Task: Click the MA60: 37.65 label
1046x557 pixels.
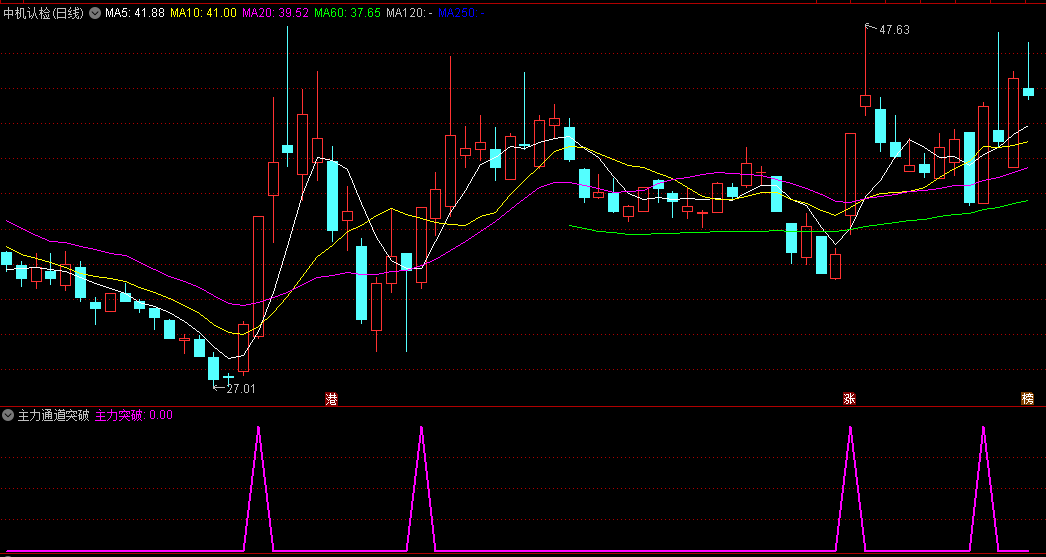Action: pyautogui.click(x=347, y=13)
